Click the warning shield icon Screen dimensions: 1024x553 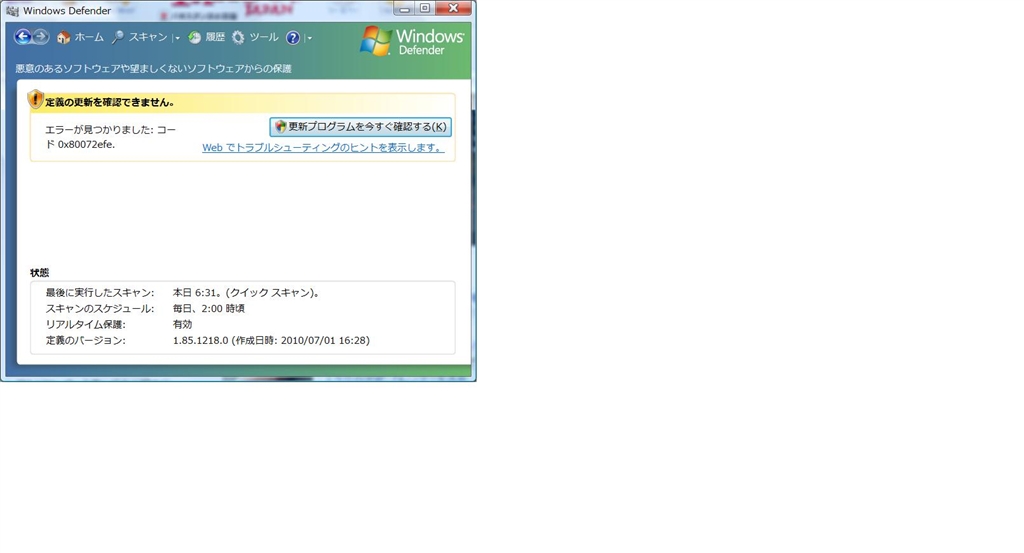point(35,99)
